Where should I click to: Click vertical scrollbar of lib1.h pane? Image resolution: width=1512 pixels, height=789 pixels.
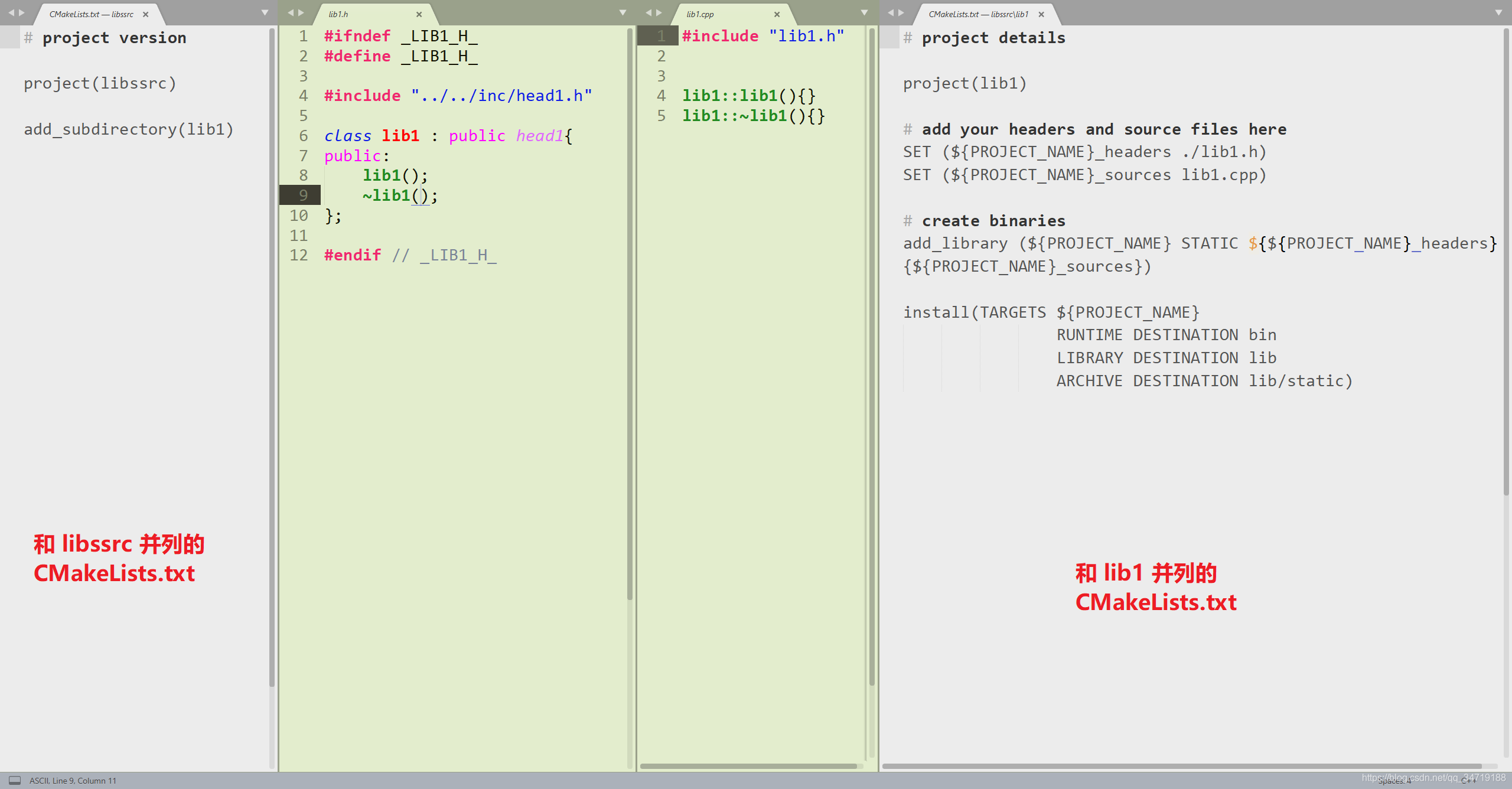630,313
